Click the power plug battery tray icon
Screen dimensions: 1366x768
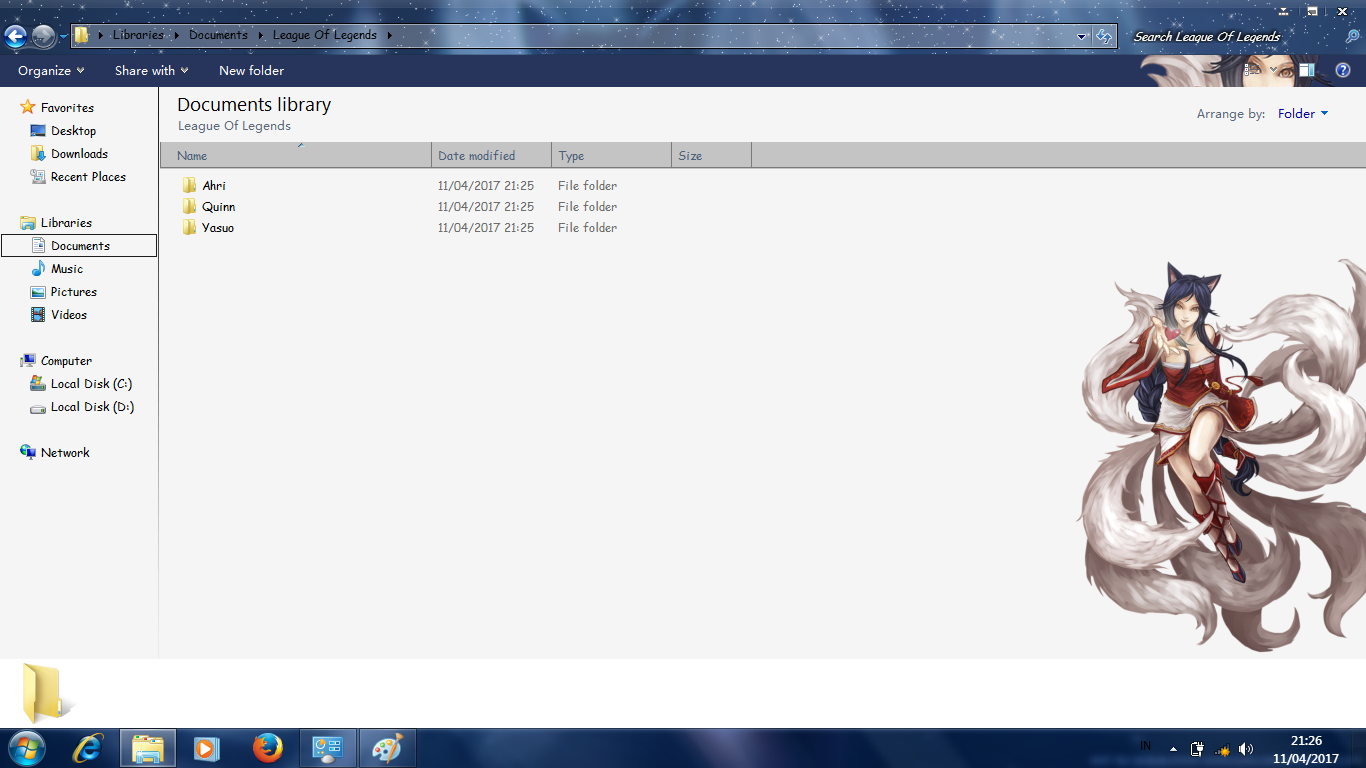click(x=1197, y=749)
